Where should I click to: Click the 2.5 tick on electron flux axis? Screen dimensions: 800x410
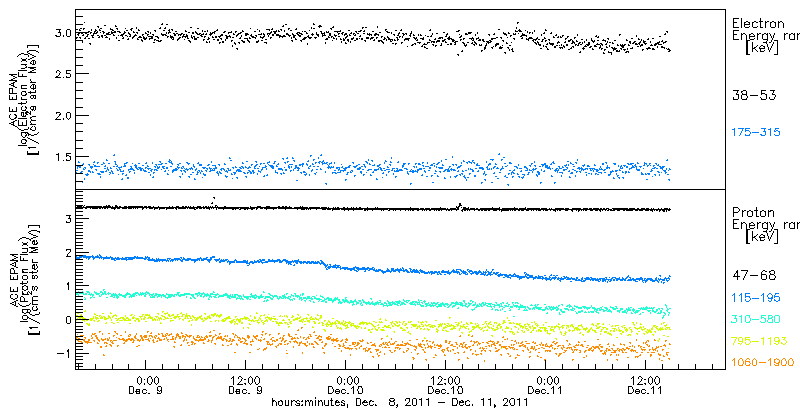pyautogui.click(x=62, y=74)
